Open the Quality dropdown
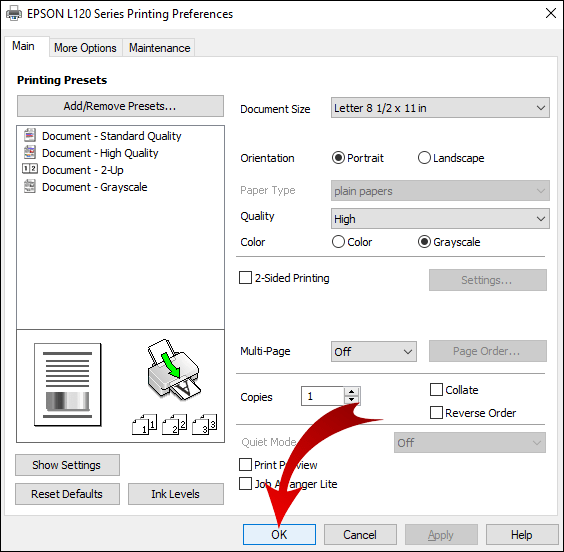This screenshot has height=552, width=564. click(x=440, y=219)
